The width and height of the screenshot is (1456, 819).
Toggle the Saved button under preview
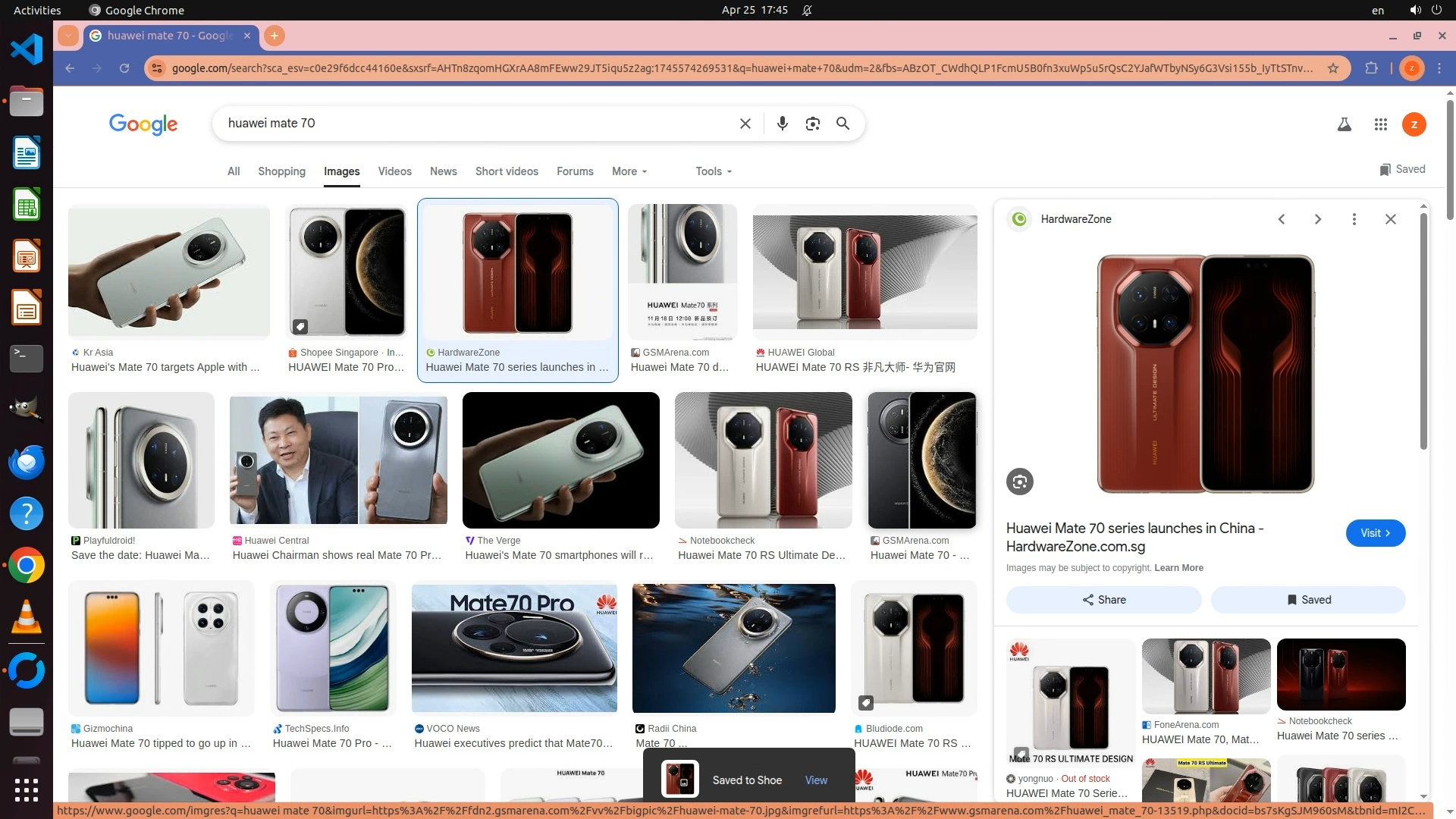tap(1308, 600)
